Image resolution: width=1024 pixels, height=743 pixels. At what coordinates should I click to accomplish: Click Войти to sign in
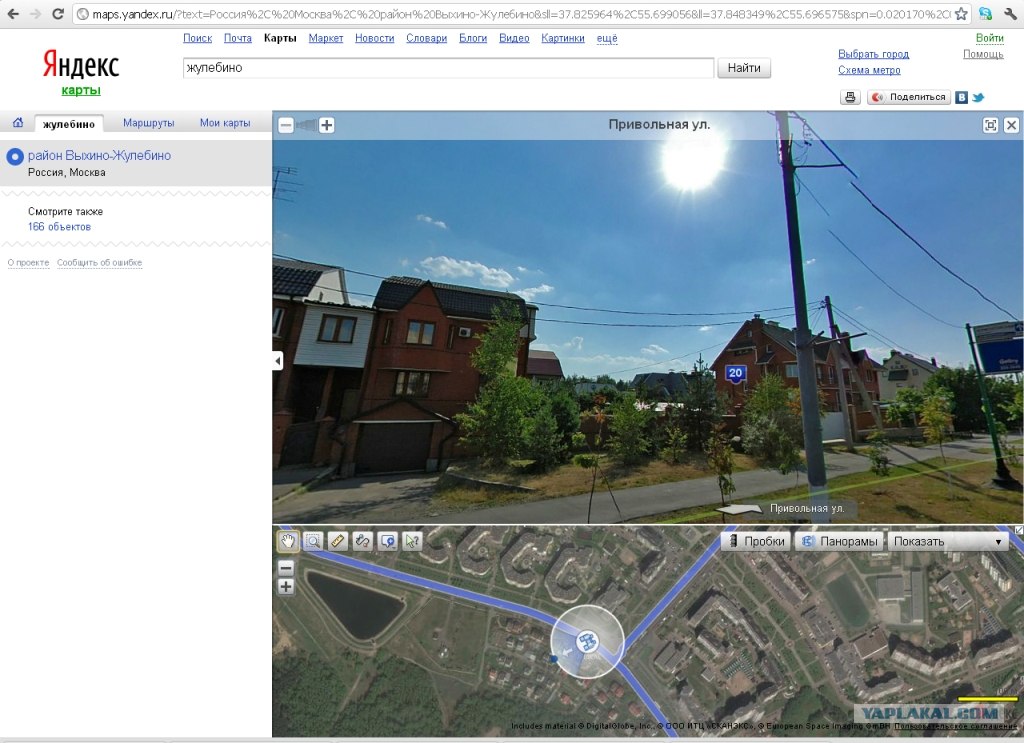989,39
